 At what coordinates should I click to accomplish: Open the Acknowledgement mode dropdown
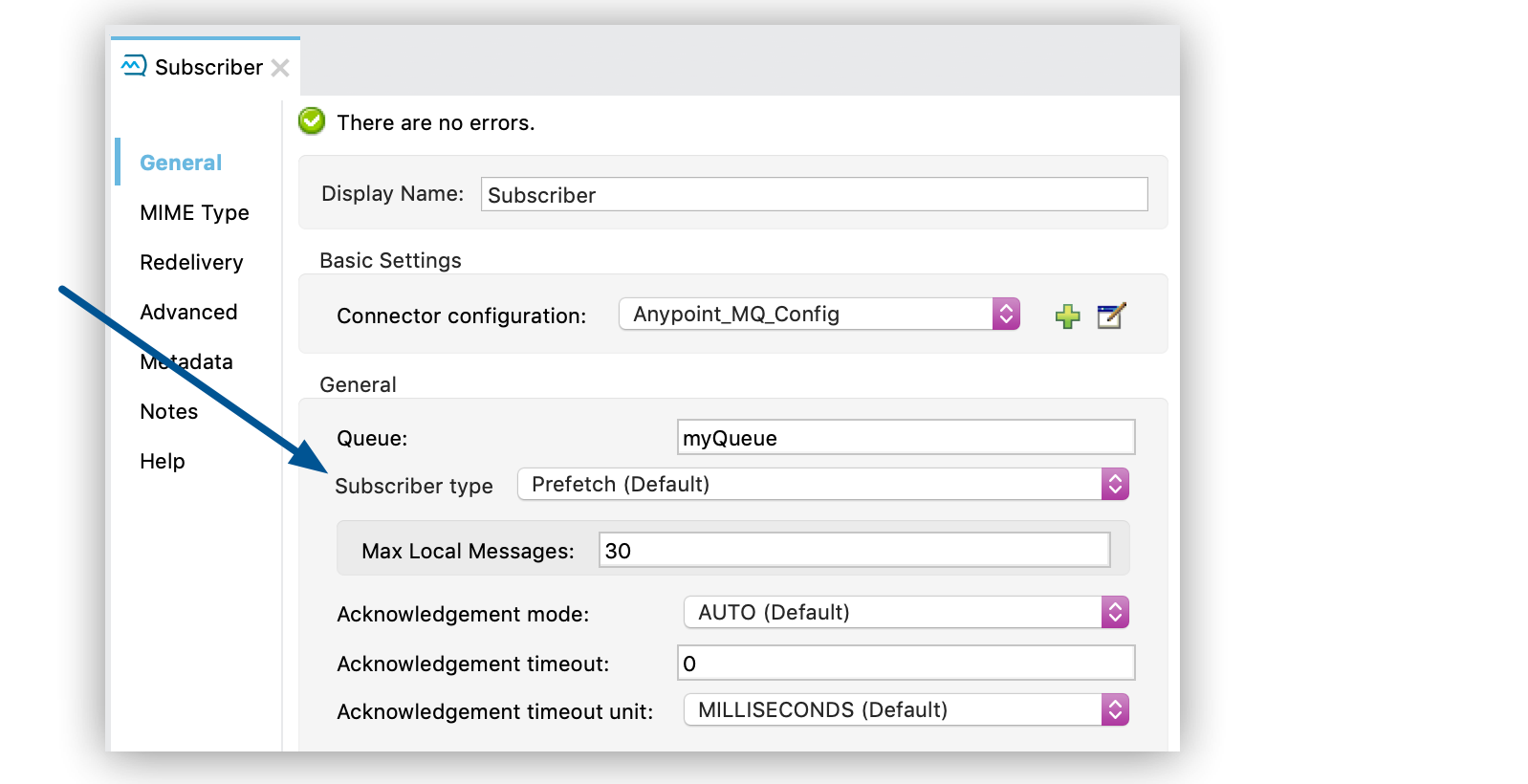coord(906,612)
